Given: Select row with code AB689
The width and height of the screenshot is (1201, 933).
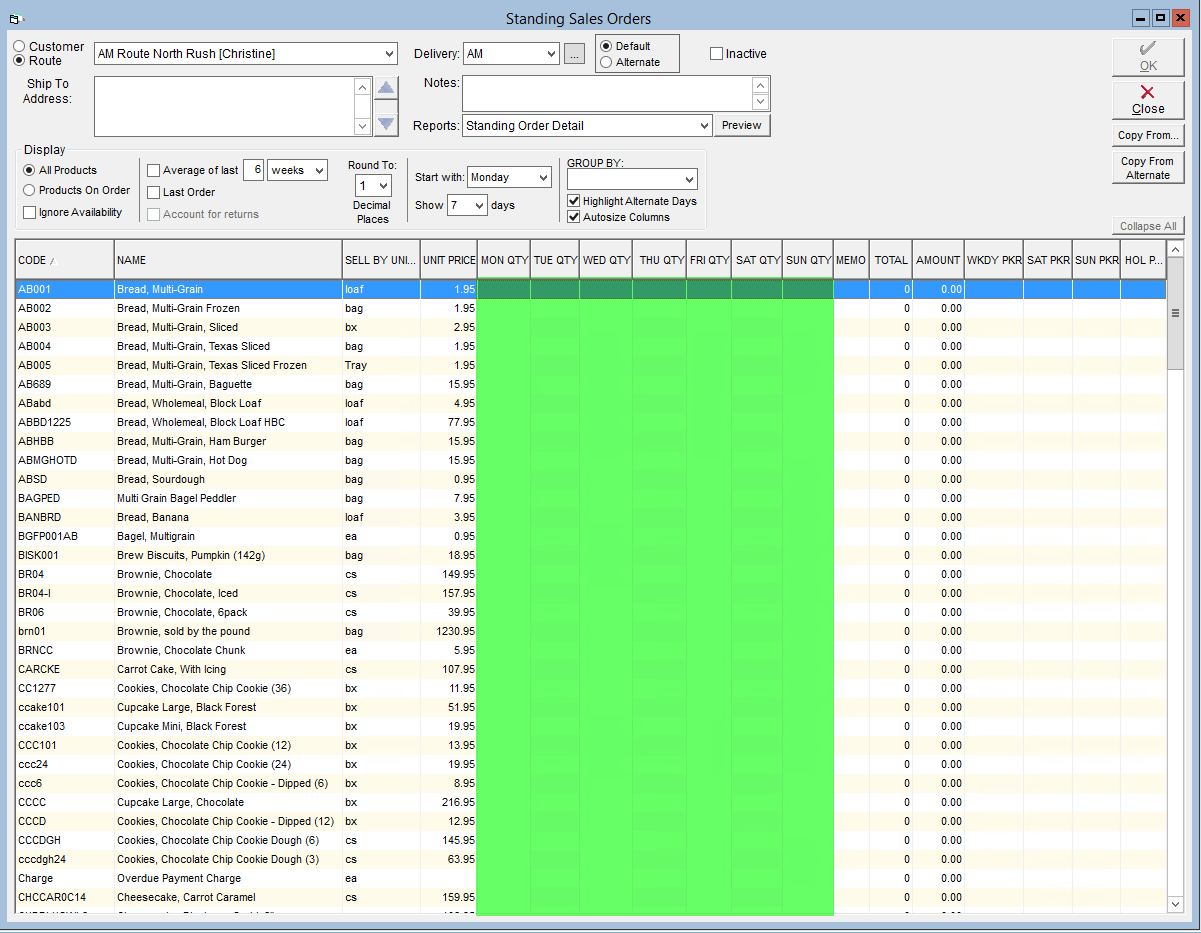Looking at the screenshot, I should click(590, 384).
